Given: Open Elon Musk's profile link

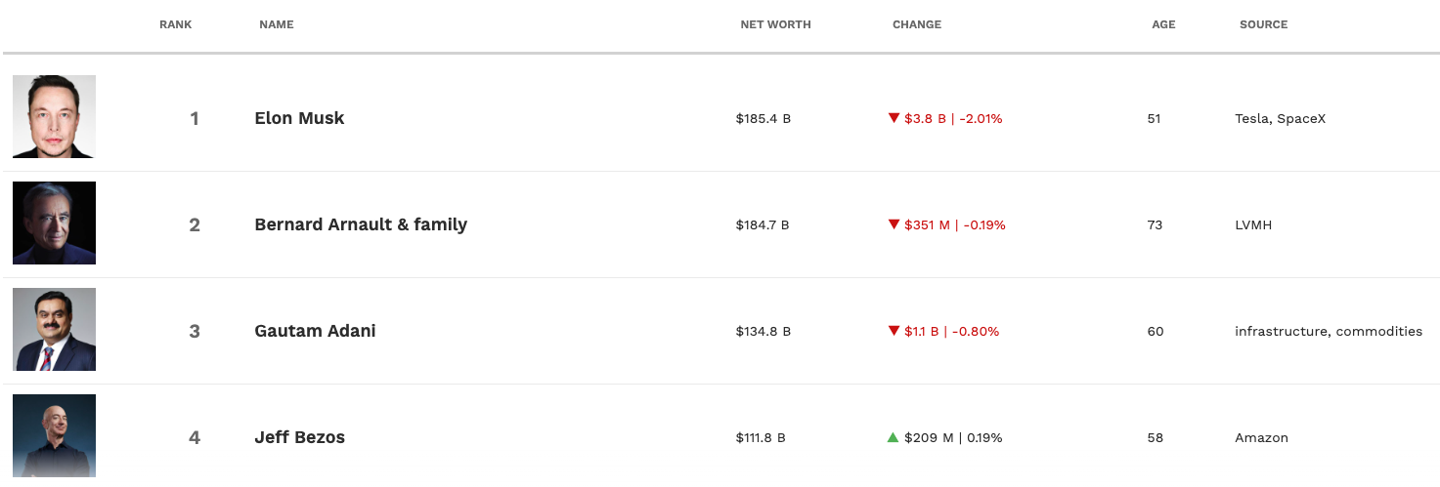Looking at the screenshot, I should (299, 118).
